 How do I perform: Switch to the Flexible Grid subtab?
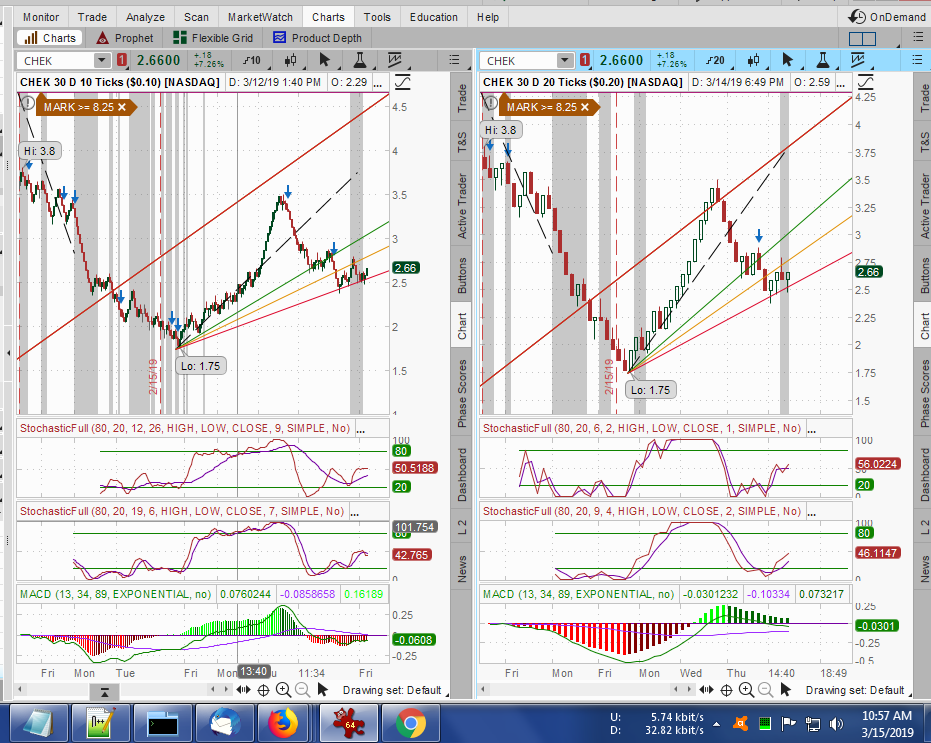click(213, 38)
